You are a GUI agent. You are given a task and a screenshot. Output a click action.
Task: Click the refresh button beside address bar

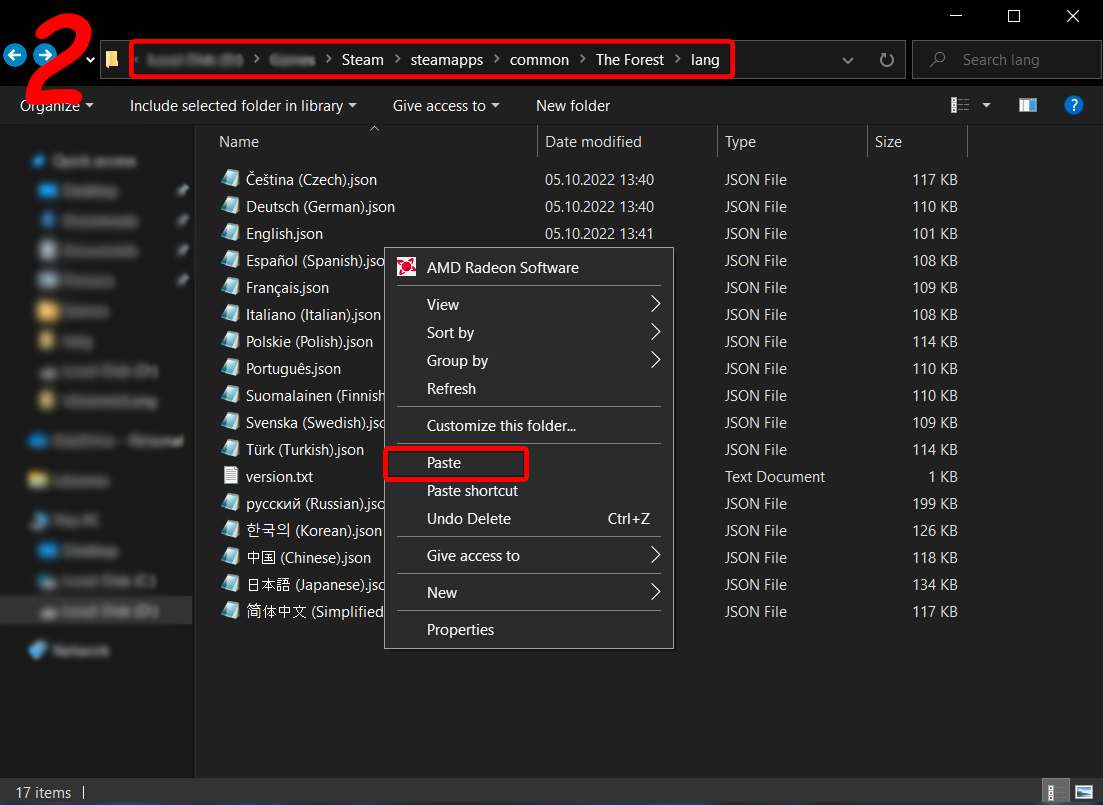click(x=886, y=60)
